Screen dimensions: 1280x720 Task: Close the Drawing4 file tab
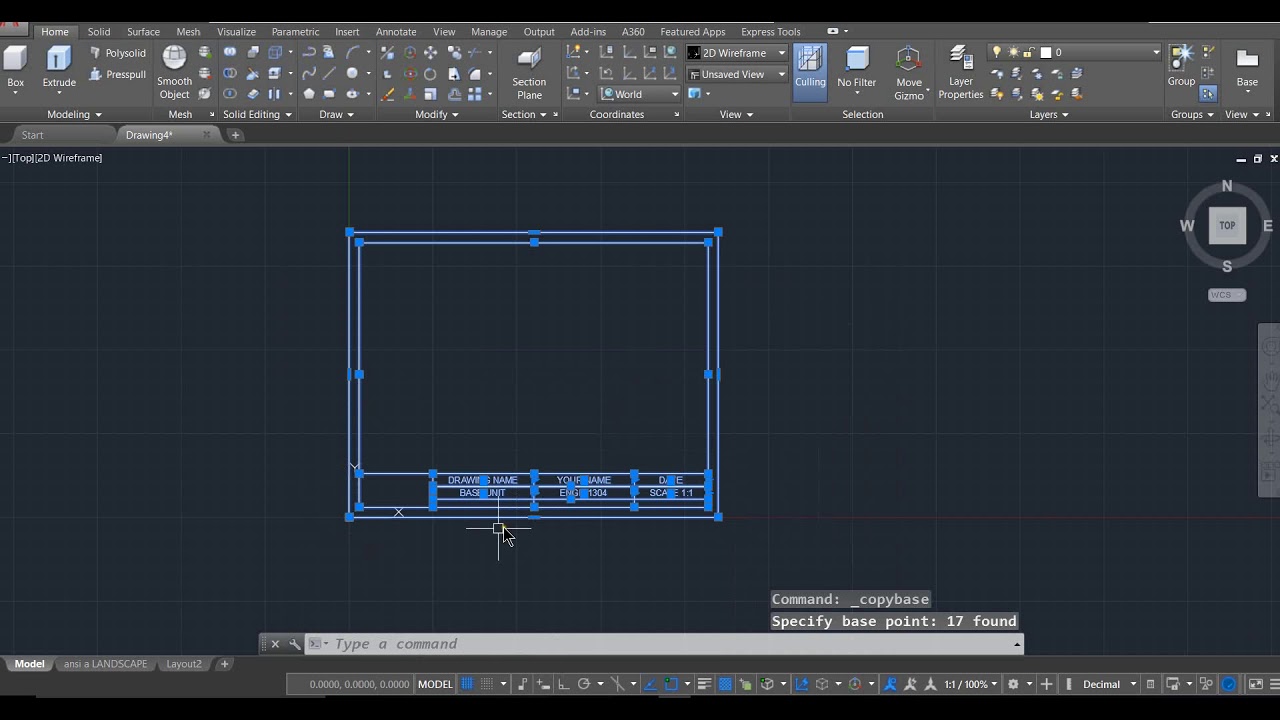[207, 135]
